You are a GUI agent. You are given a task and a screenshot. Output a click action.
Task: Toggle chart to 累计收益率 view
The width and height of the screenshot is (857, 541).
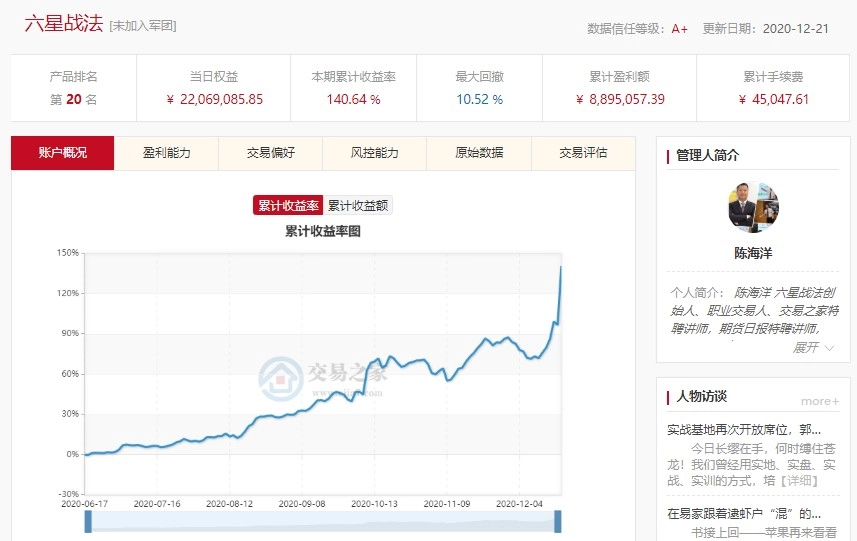[x=288, y=205]
